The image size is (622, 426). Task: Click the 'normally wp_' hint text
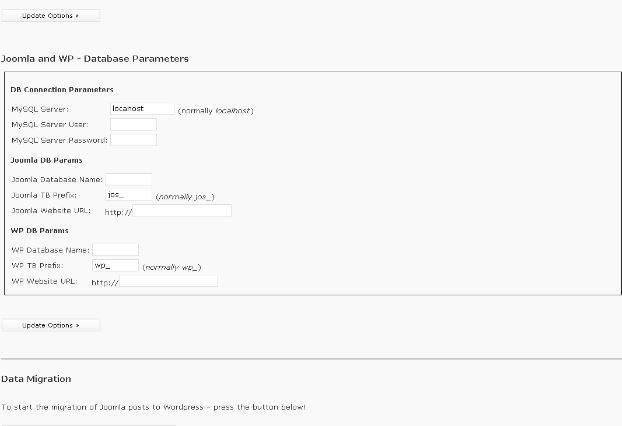point(172,267)
